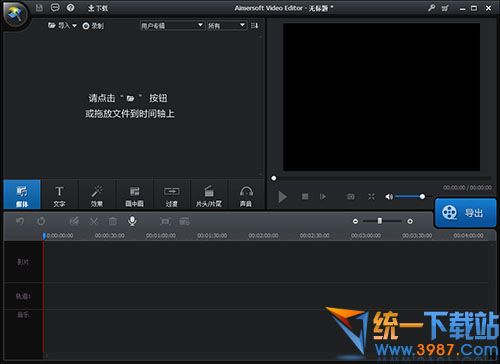Screen dimensions: 500x364
Task: Open the help question mark icon
Action: 70,8
